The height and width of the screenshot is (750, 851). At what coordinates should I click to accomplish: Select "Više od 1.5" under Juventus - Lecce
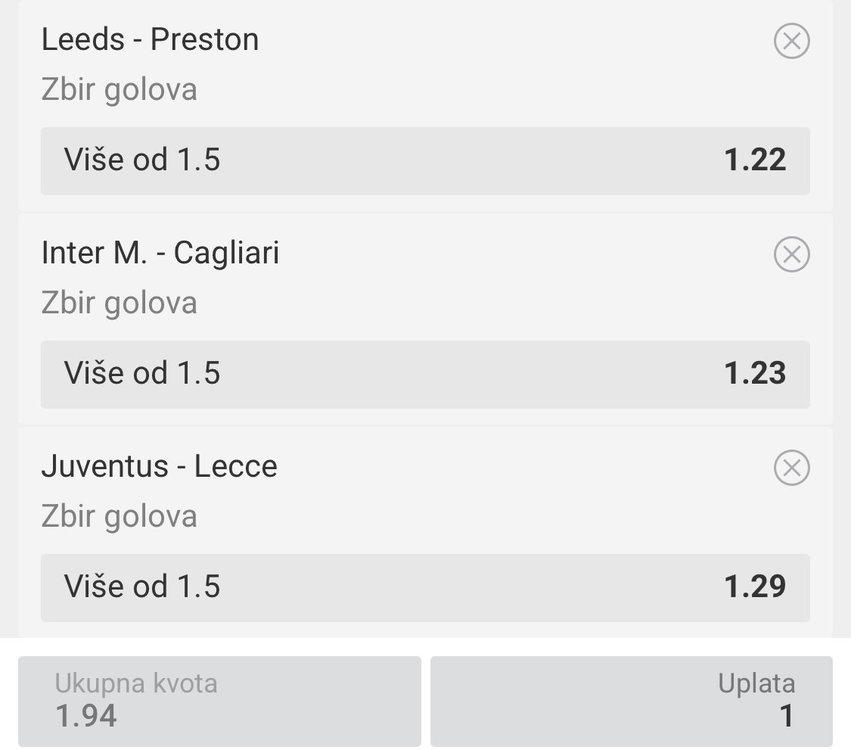tap(142, 586)
